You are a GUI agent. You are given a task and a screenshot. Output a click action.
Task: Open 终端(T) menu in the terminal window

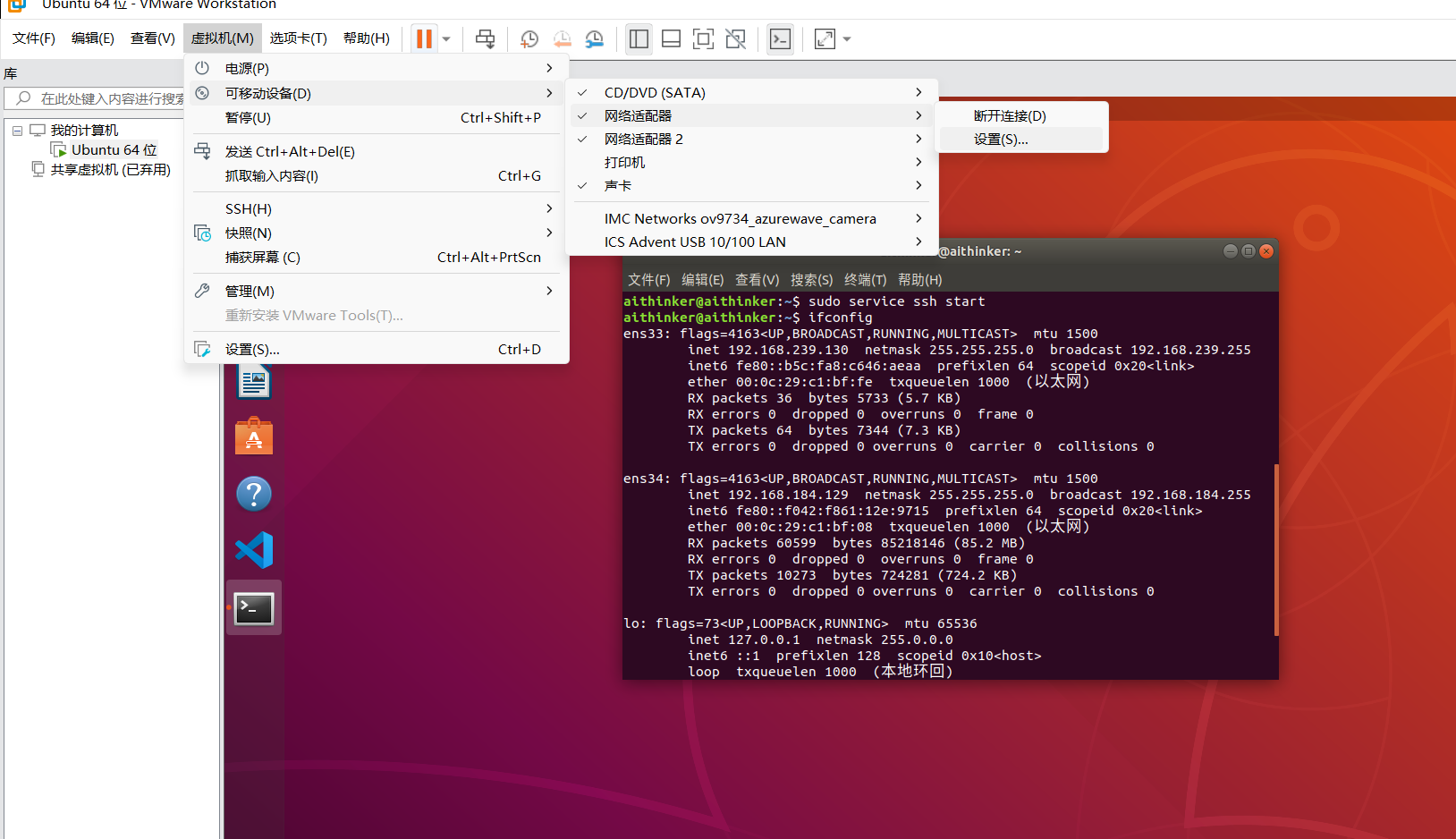(866, 279)
